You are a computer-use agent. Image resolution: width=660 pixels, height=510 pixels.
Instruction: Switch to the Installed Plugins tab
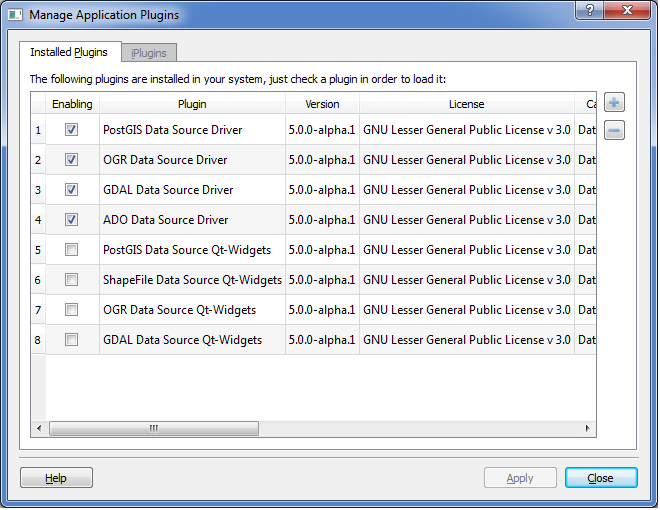pos(69,52)
